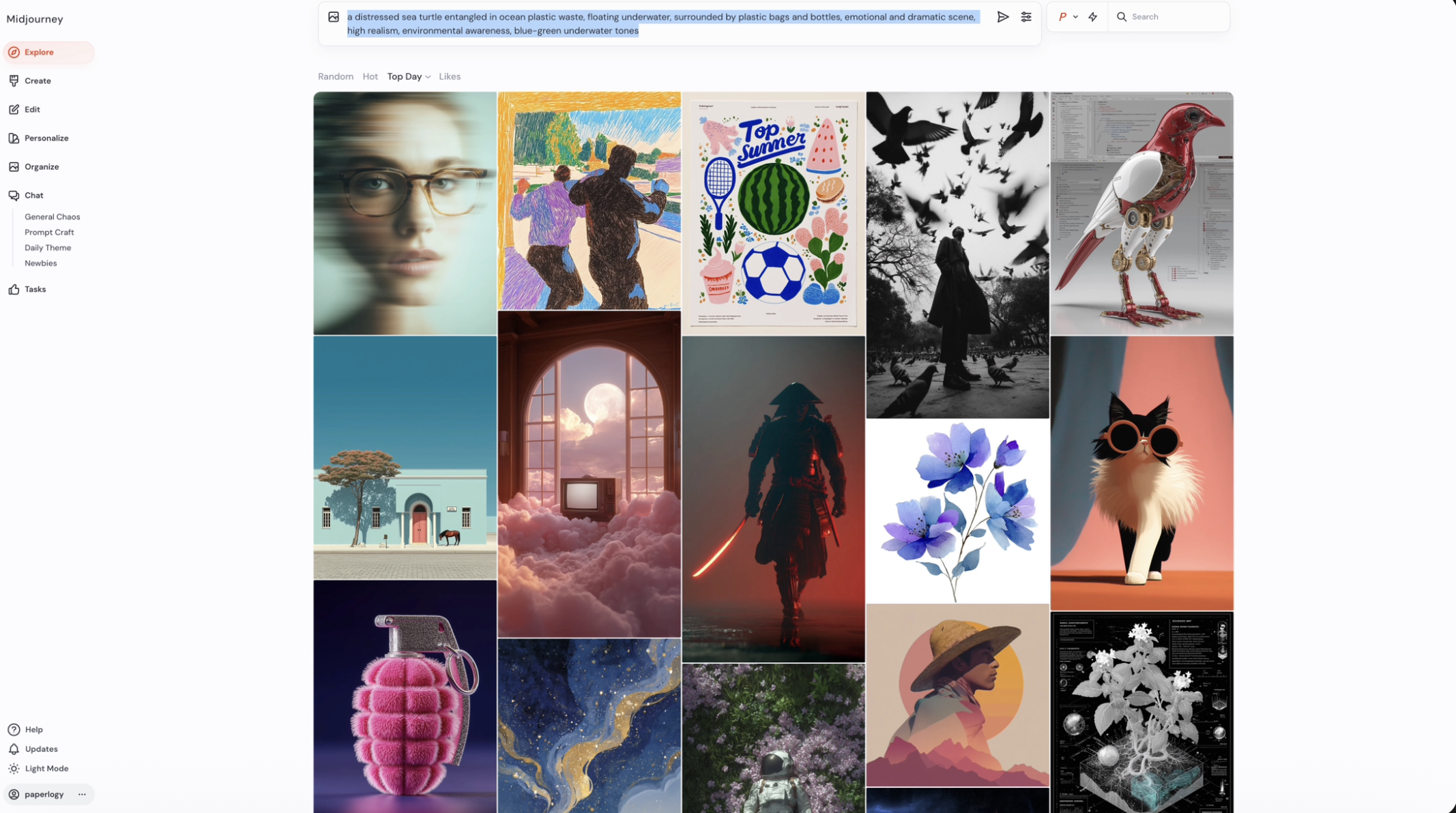The width and height of the screenshot is (1456, 813).
Task: Switch to the Random tab
Action: click(x=336, y=76)
